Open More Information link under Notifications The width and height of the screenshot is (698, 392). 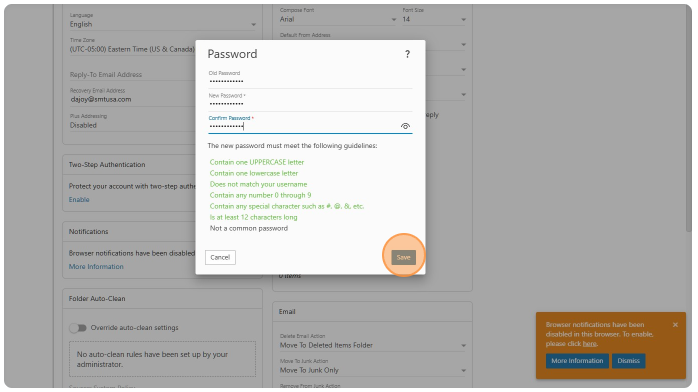96,267
